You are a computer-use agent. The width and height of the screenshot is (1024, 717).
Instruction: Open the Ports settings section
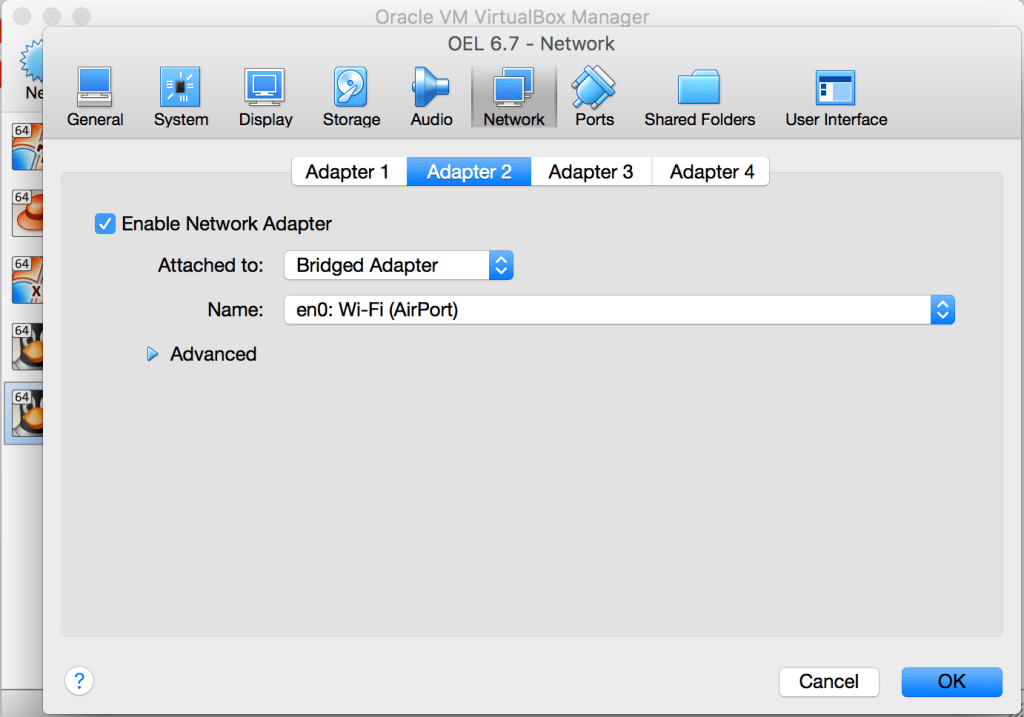click(594, 97)
